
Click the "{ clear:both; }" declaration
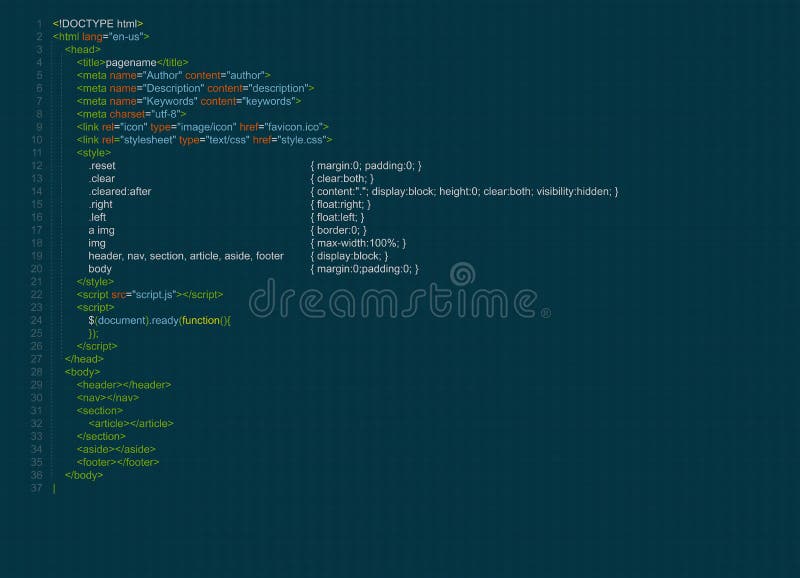(x=342, y=179)
